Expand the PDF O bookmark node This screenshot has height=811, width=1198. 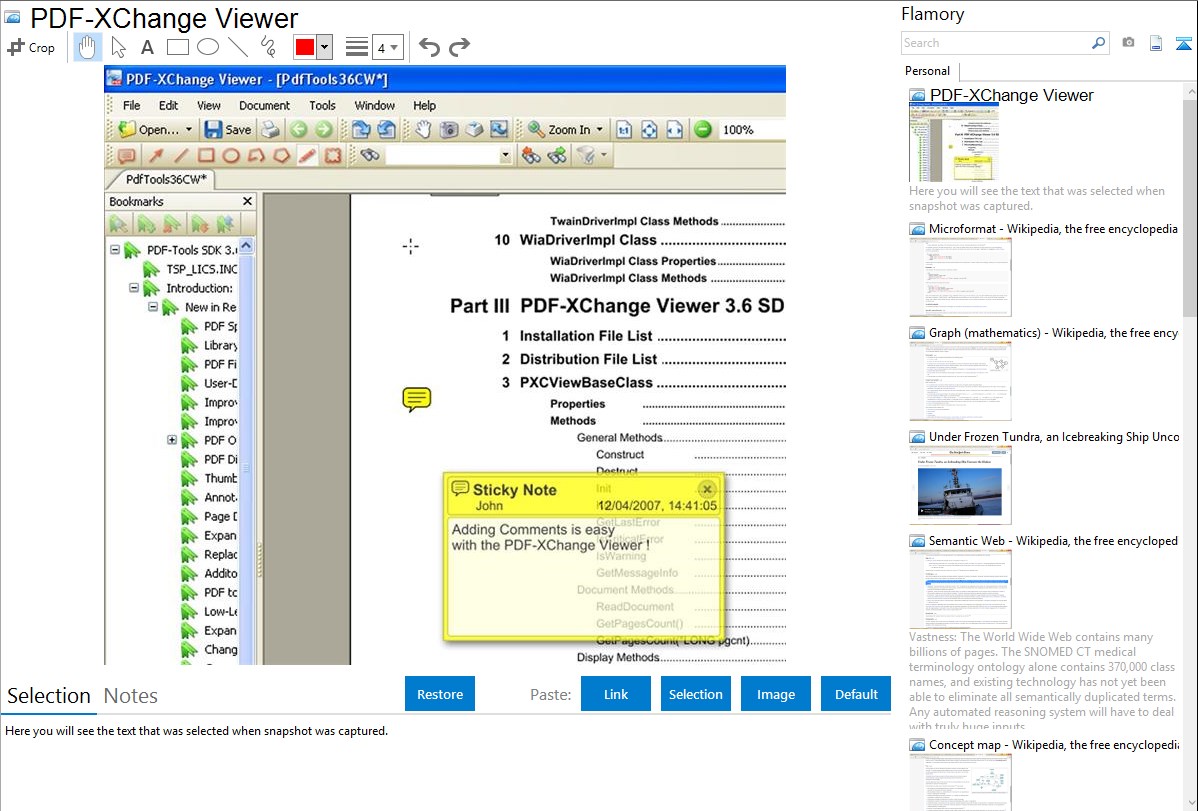pyautogui.click(x=172, y=440)
